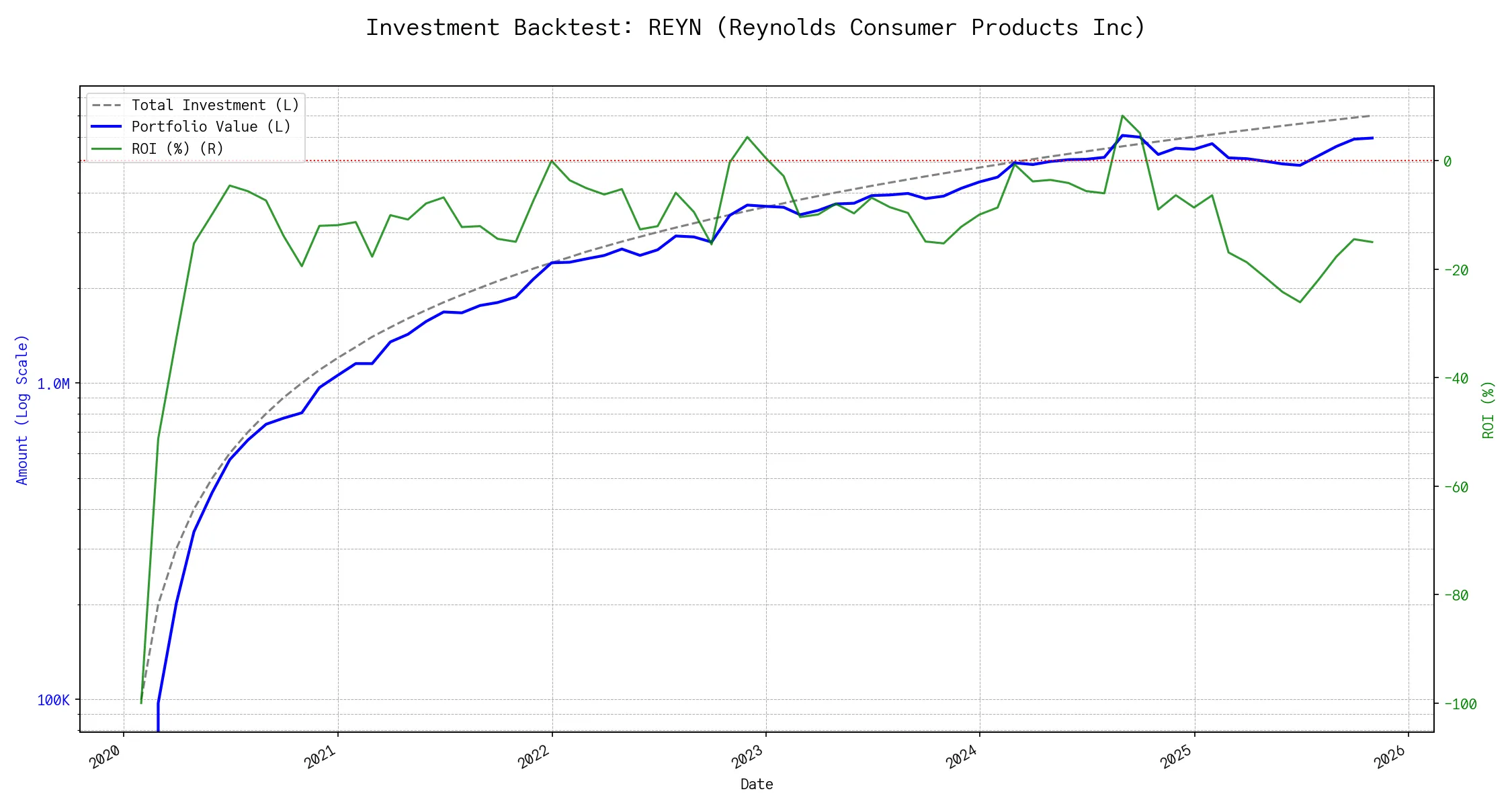The image size is (1512, 806).
Task: Click the 2025 x-axis tick label
Action: (x=1176, y=757)
